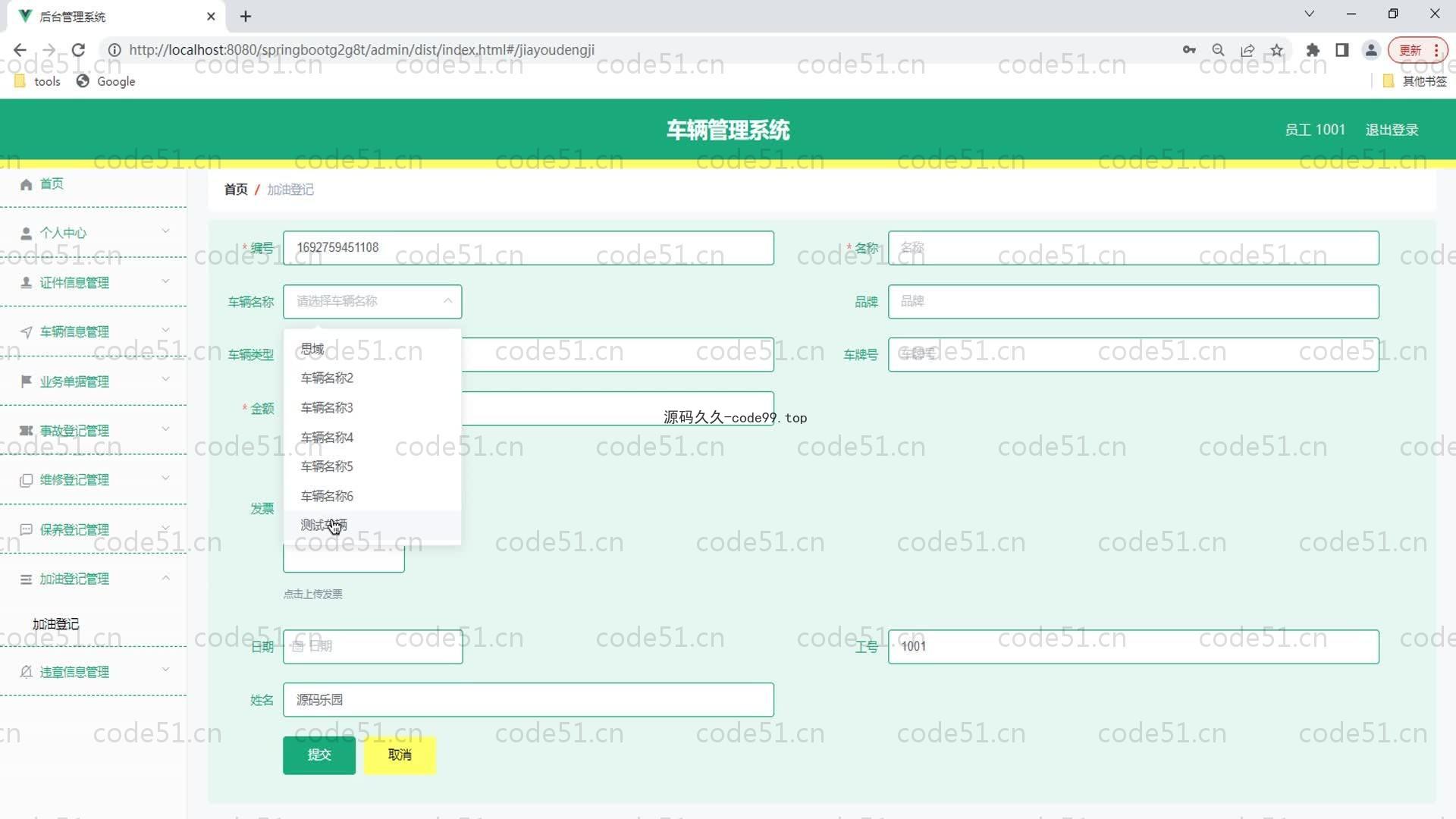
Task: Close the 后台管理系统 browser tab
Action: pos(211,16)
